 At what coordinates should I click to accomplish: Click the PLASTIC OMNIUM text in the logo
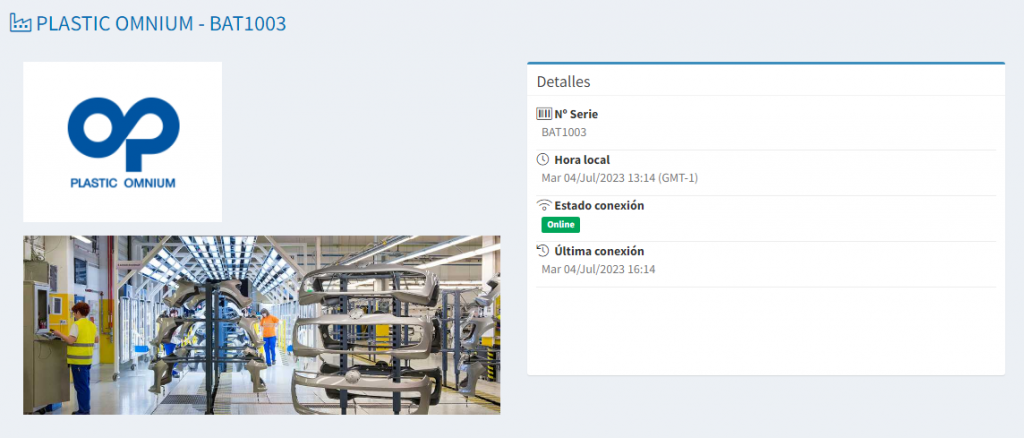(x=123, y=183)
